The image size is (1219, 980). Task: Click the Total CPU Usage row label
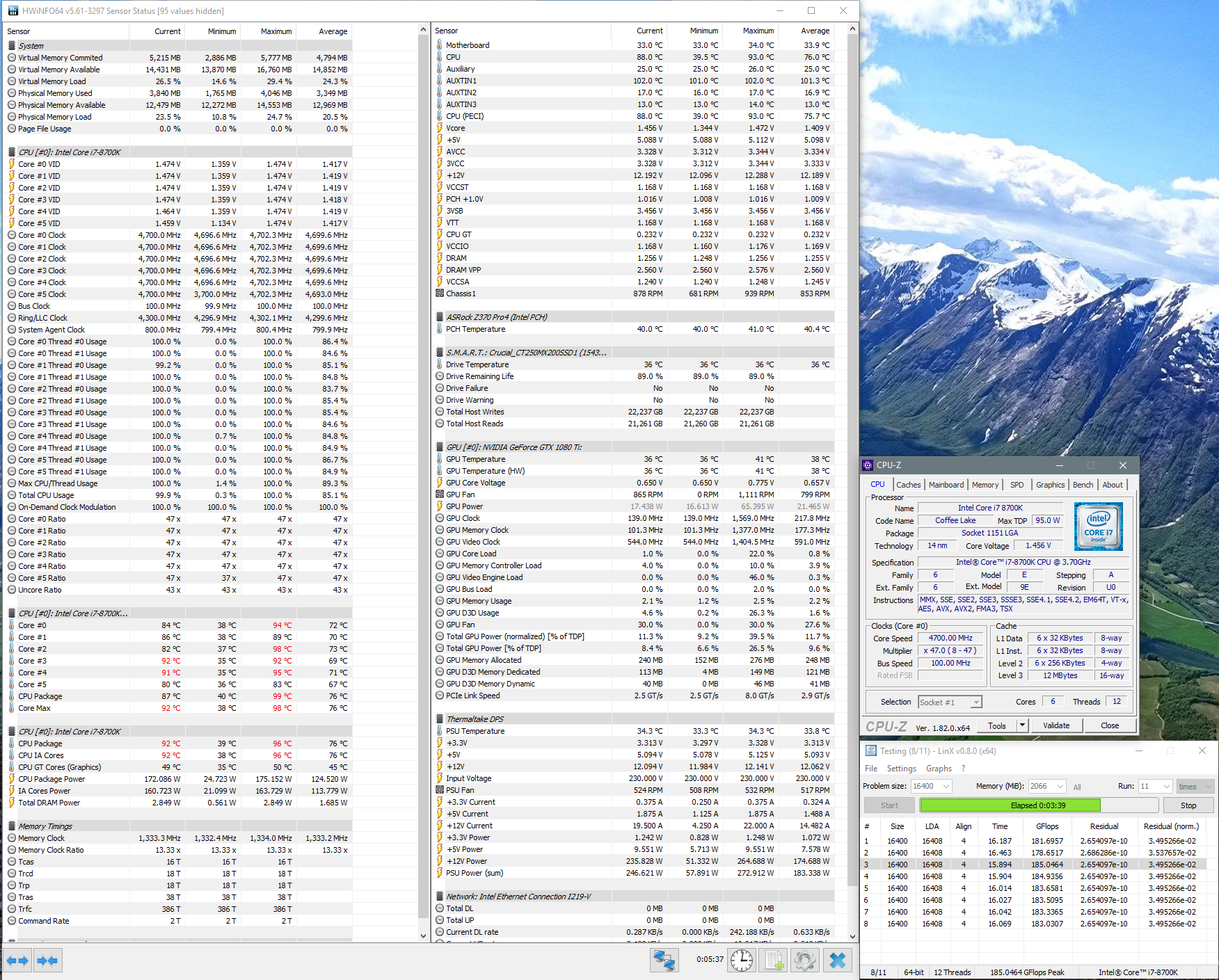(x=46, y=495)
